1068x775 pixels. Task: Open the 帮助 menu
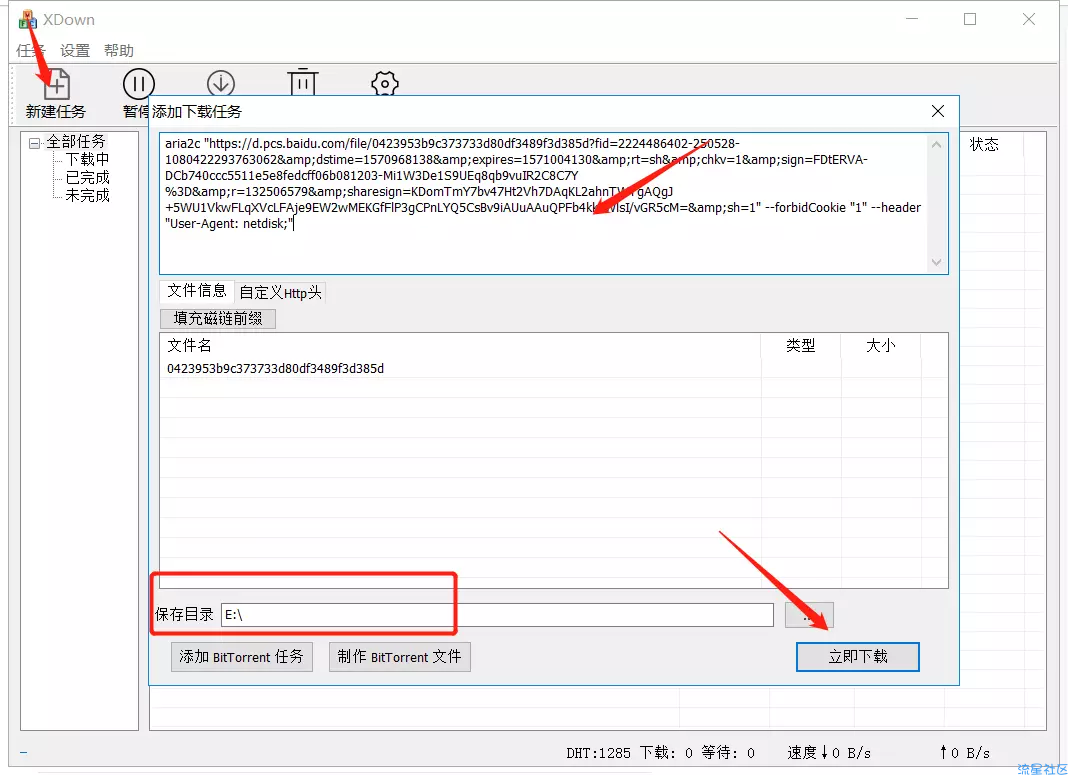[119, 50]
